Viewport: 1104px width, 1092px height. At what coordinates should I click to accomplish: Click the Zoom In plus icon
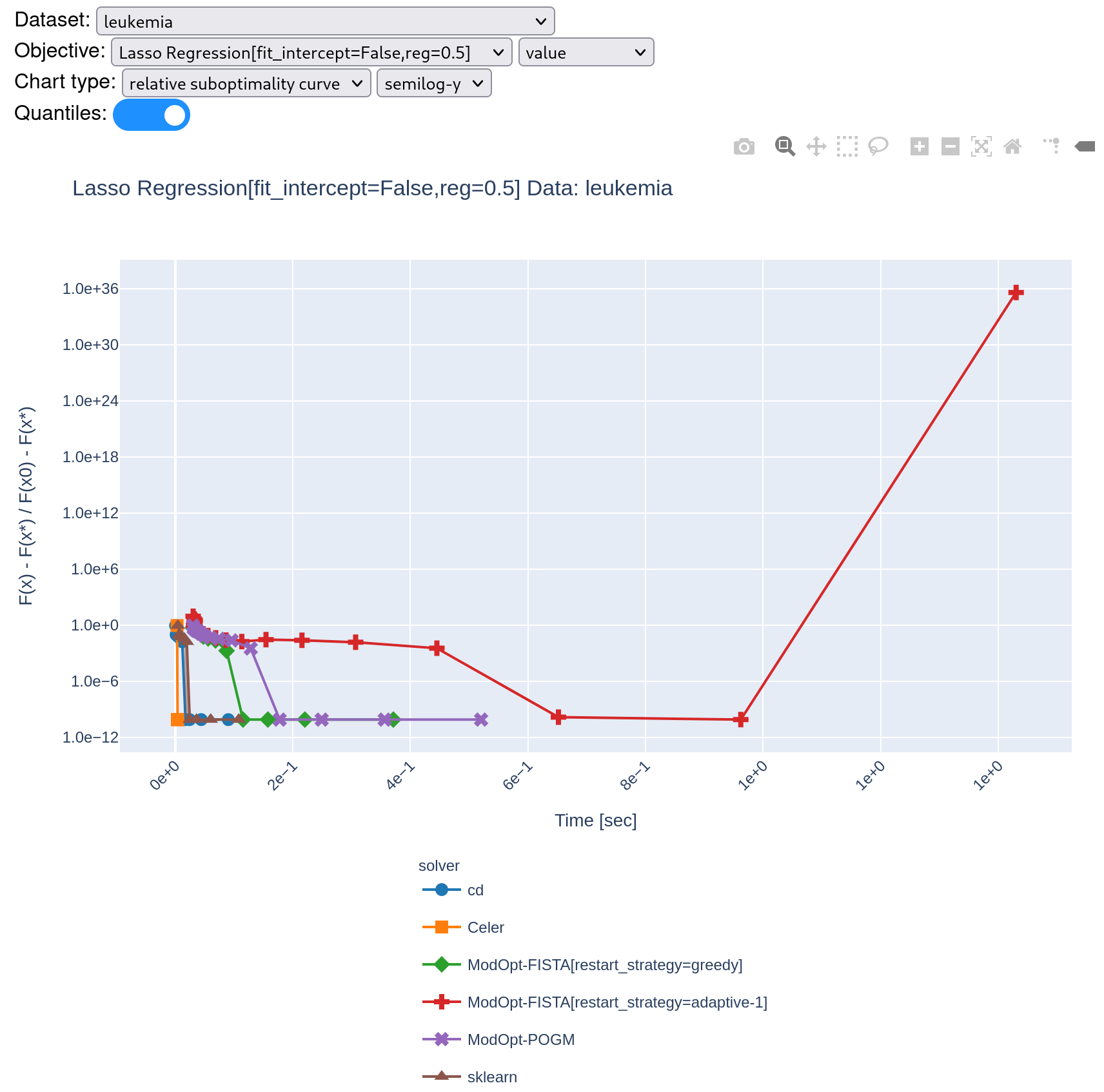(920, 147)
